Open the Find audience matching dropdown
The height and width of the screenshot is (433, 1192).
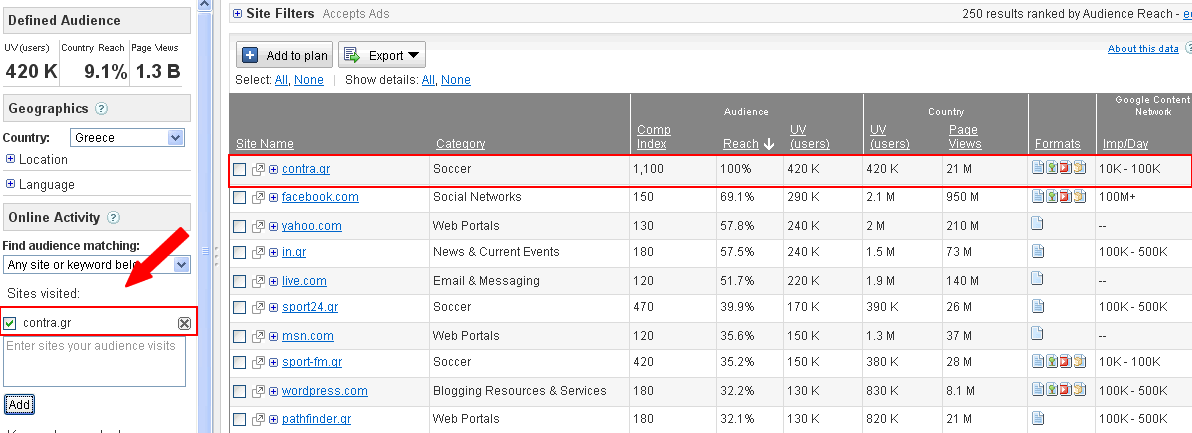tap(97, 264)
